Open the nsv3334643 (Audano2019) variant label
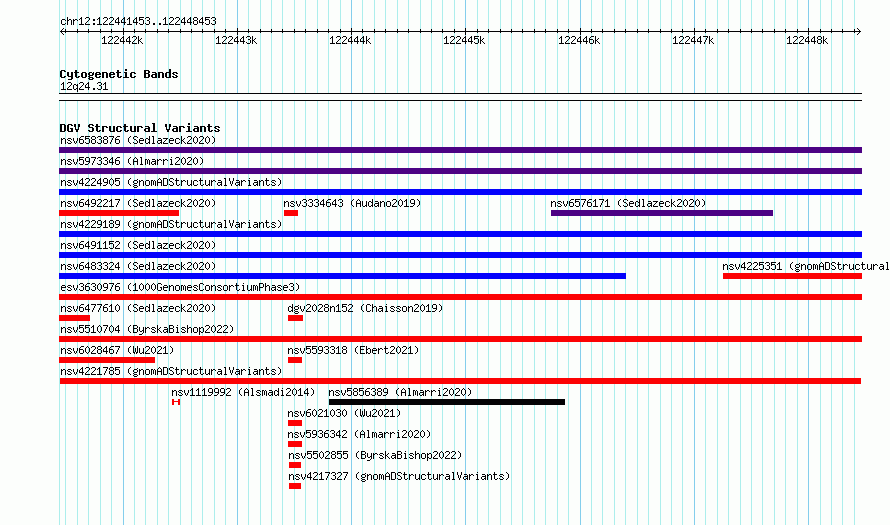 tap(352, 203)
